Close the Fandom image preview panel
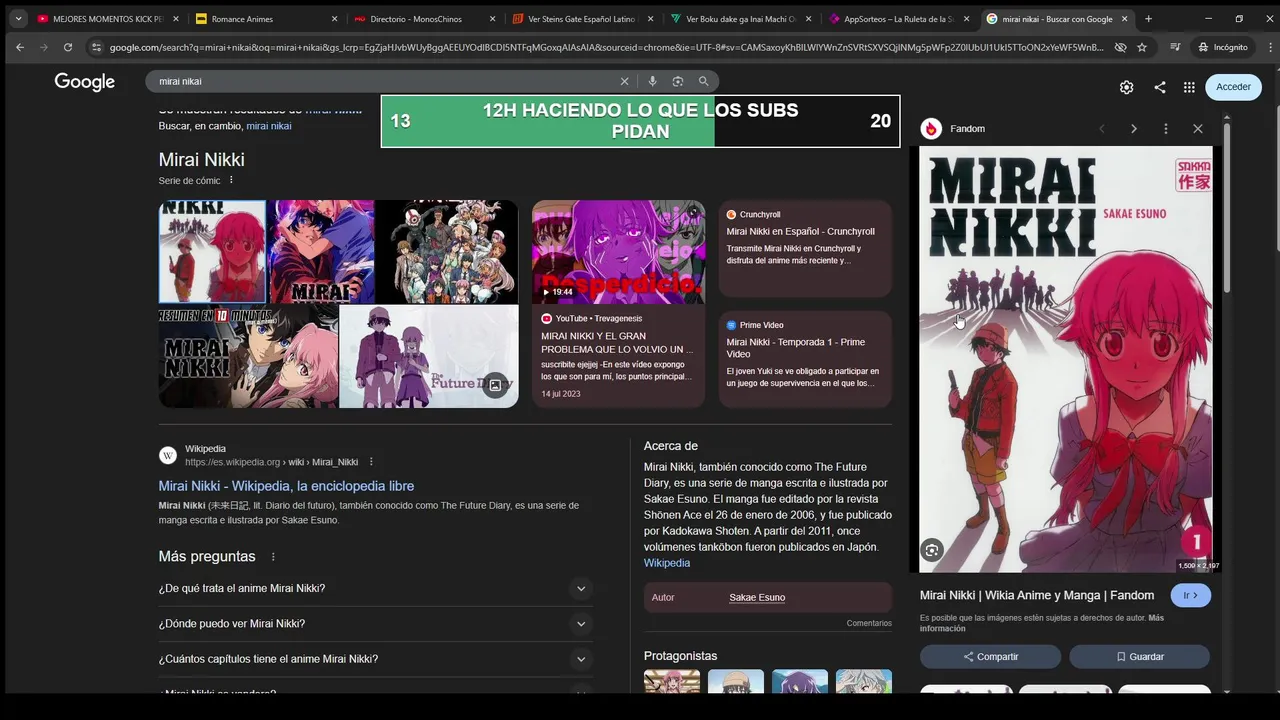This screenshot has height=720, width=1280. [x=1197, y=128]
